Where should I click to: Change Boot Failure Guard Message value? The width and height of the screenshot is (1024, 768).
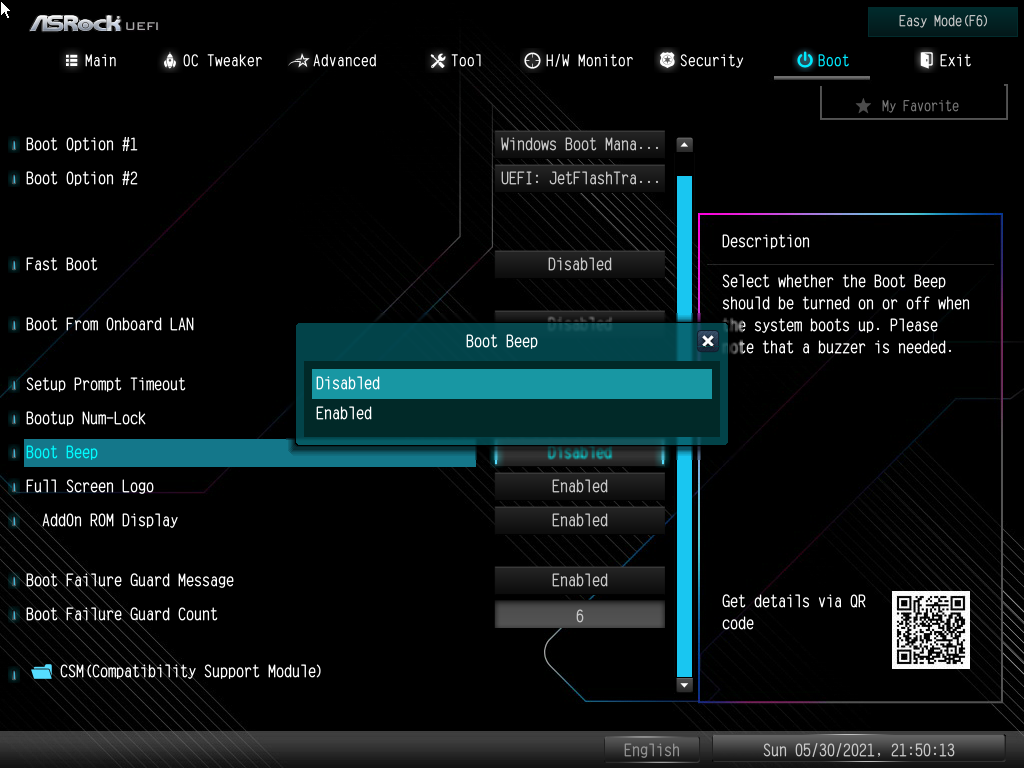pos(579,581)
